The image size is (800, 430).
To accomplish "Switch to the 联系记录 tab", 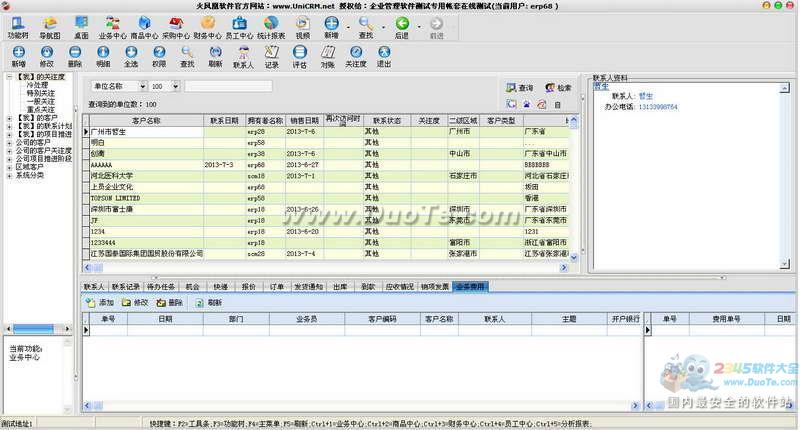I will pyautogui.click(x=126, y=287).
